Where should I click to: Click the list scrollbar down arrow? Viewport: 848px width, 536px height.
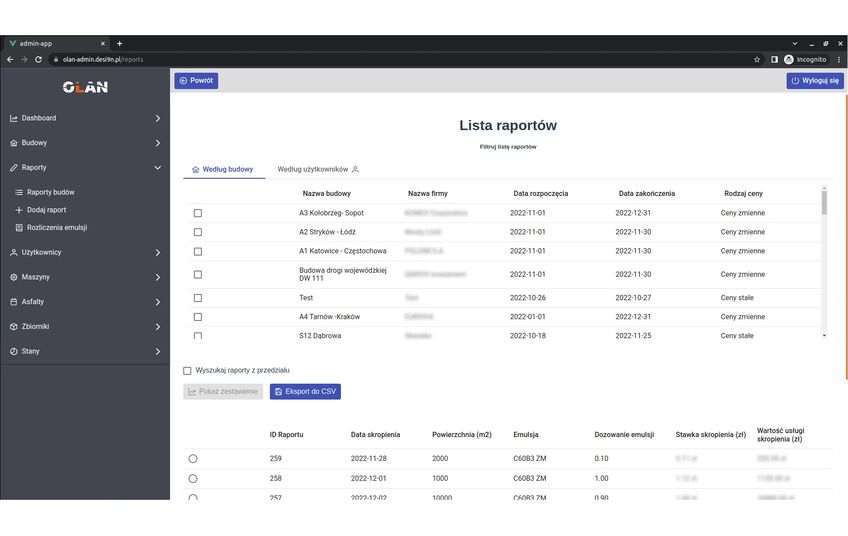pyautogui.click(x=824, y=335)
